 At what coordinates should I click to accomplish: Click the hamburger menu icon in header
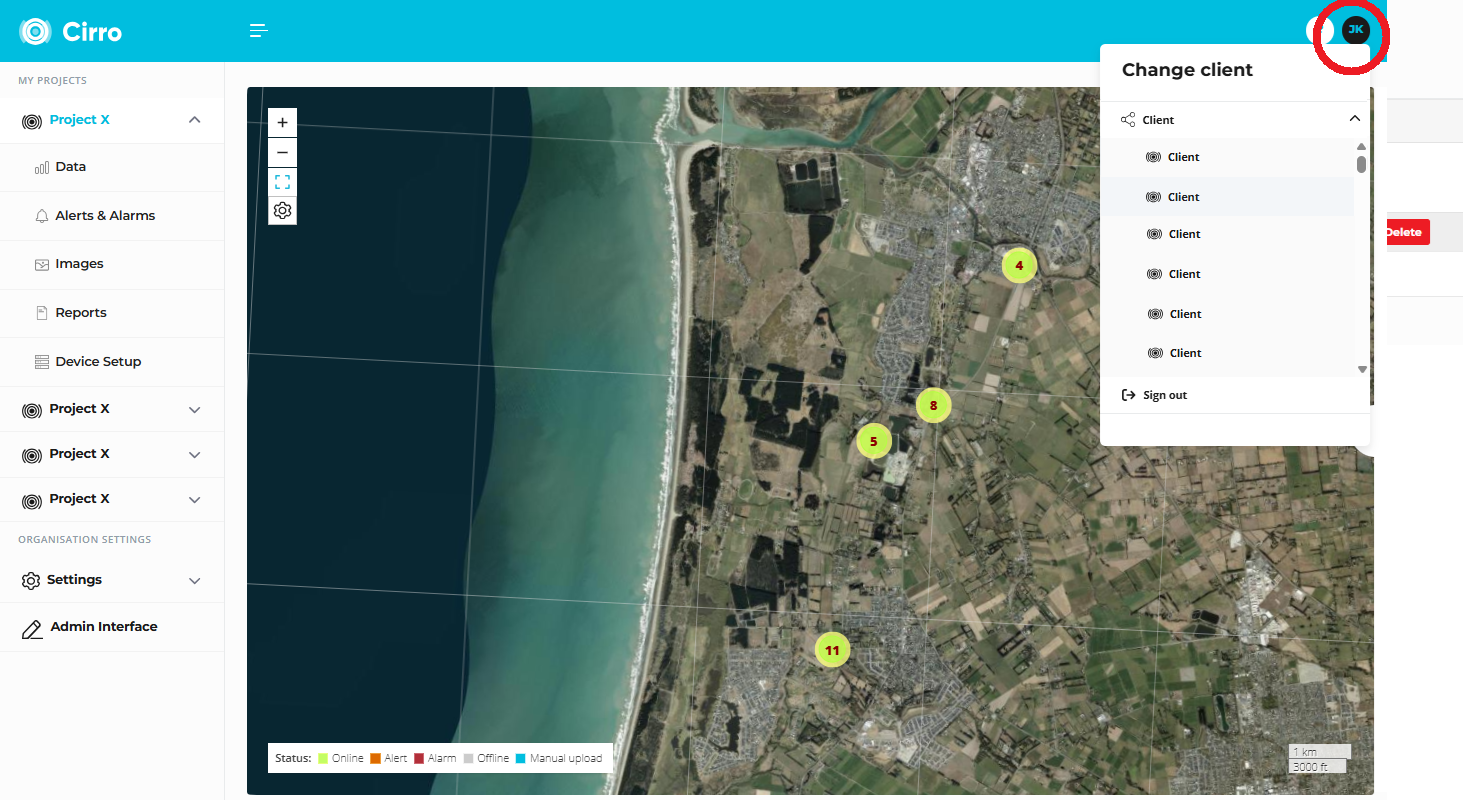(259, 31)
